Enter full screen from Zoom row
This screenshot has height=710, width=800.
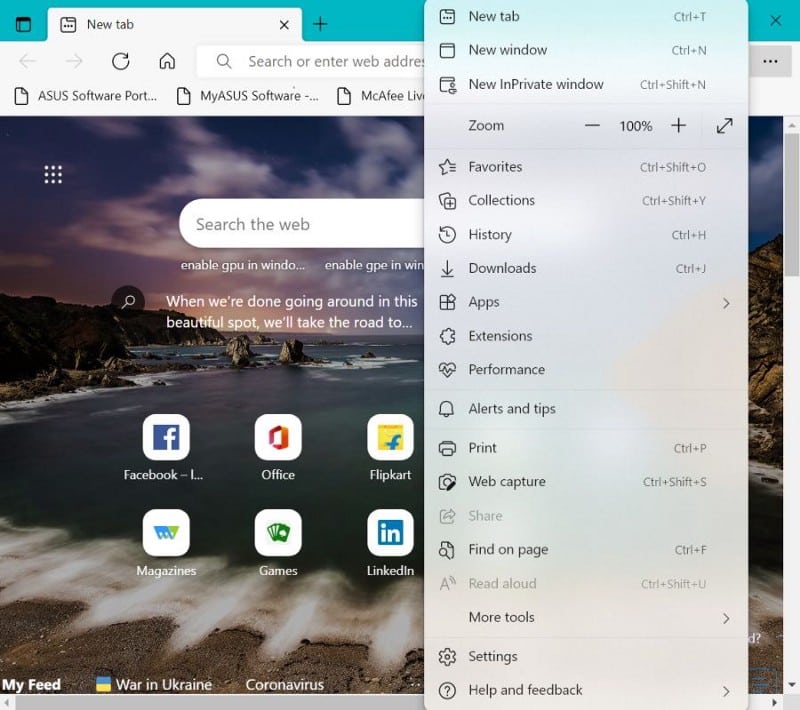click(724, 125)
